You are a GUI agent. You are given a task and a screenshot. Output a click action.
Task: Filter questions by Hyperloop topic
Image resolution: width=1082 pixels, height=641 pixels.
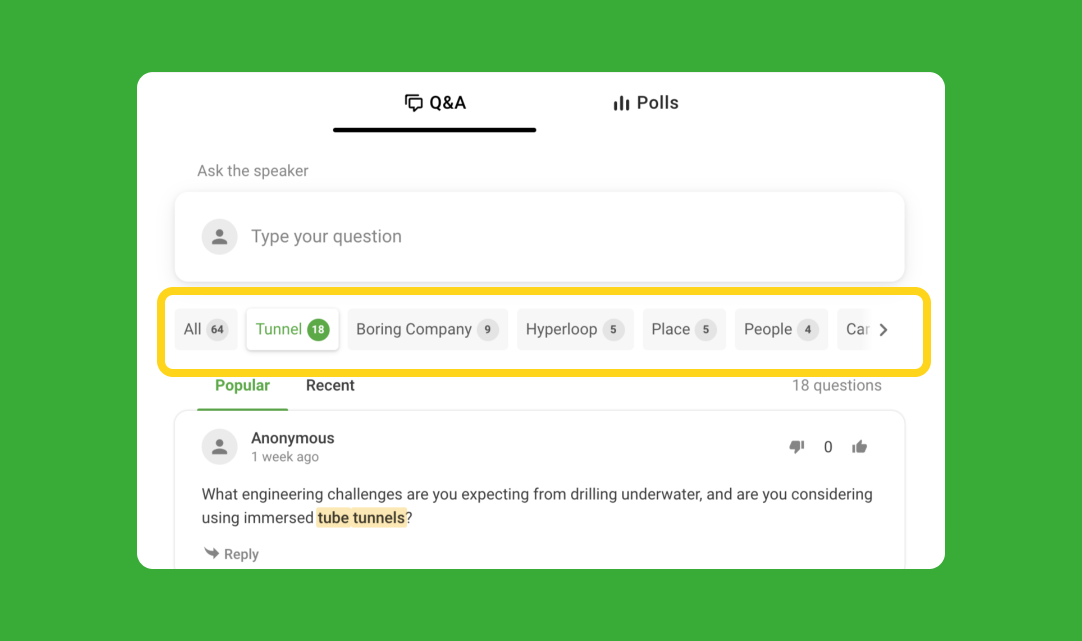(x=576, y=329)
